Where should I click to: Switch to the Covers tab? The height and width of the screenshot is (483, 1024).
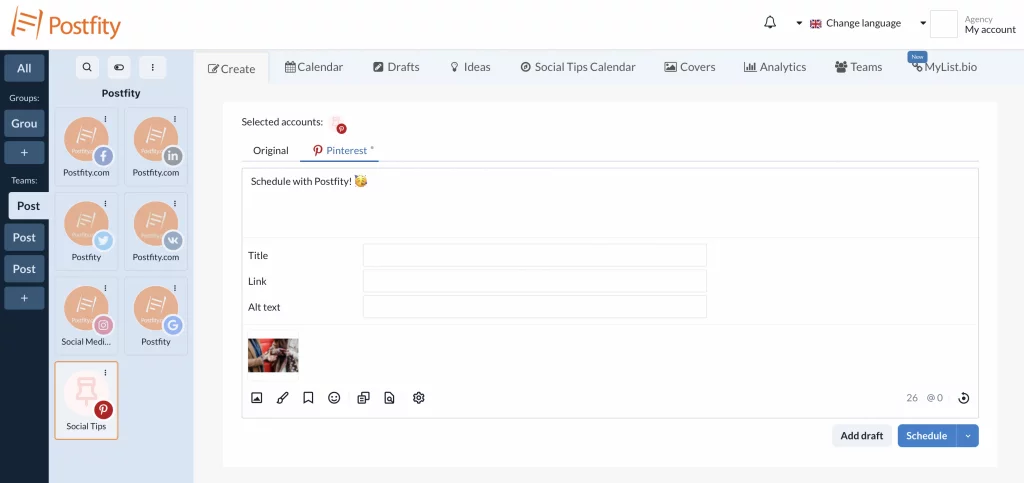pos(690,67)
